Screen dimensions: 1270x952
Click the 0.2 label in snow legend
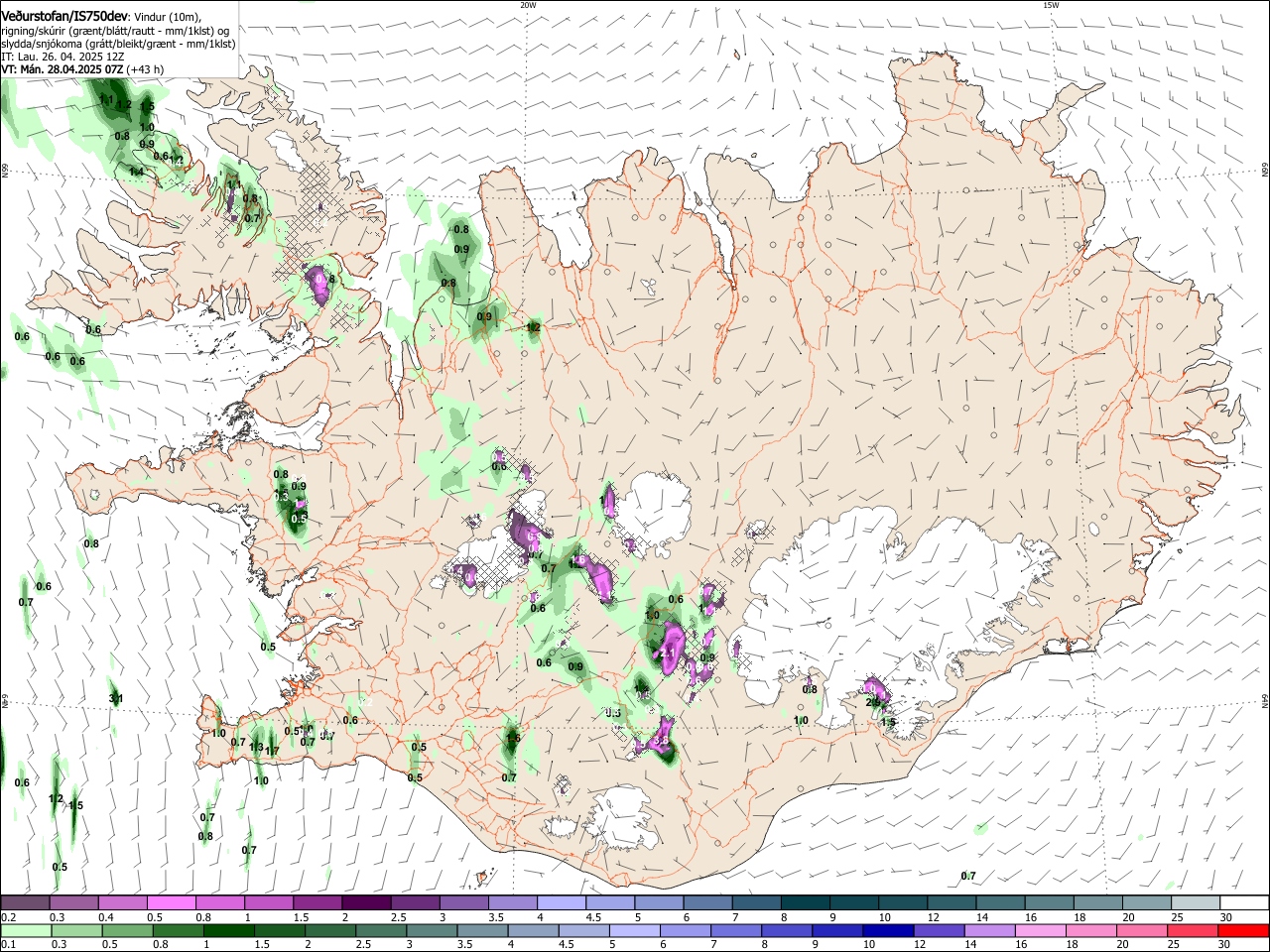pyautogui.click(x=7, y=917)
